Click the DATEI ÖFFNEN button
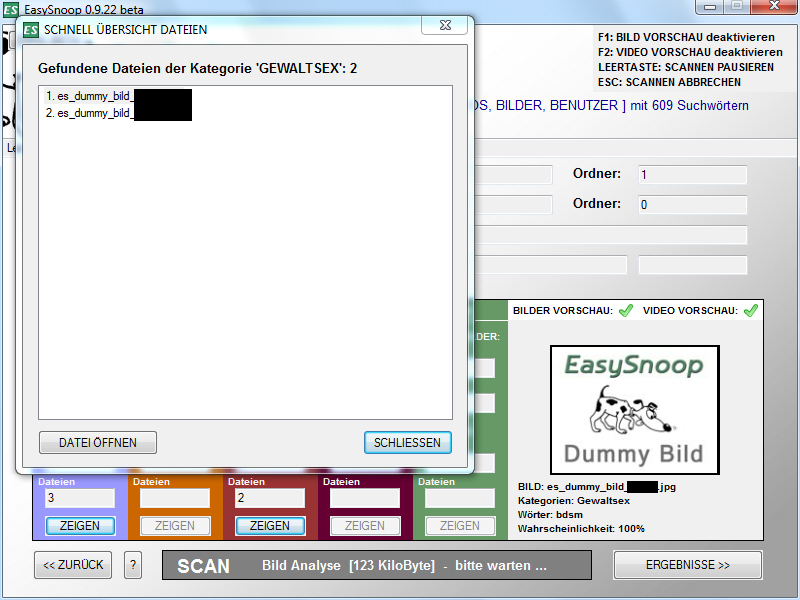 [98, 442]
